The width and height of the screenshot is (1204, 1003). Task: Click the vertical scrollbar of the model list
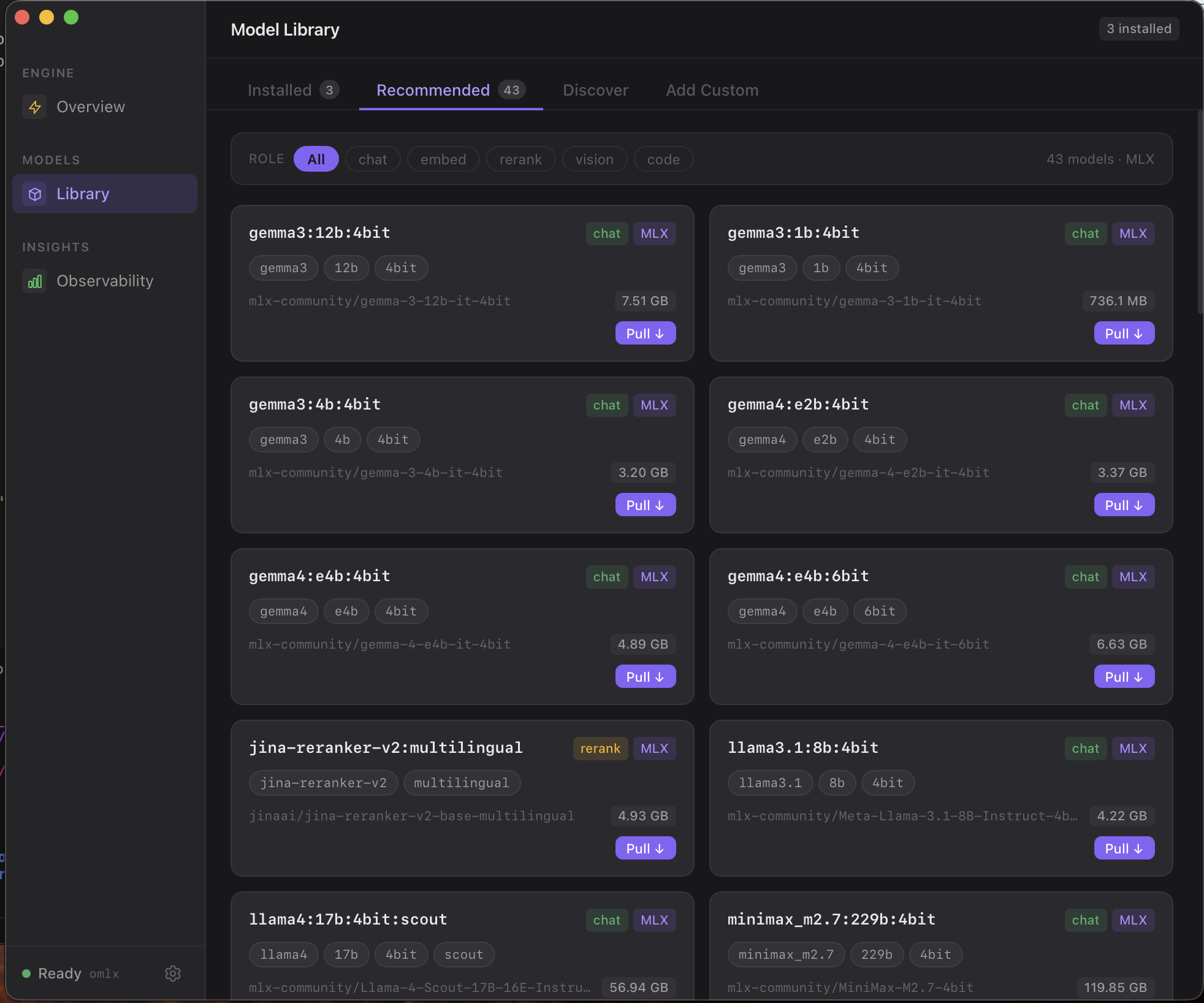tap(1200, 212)
